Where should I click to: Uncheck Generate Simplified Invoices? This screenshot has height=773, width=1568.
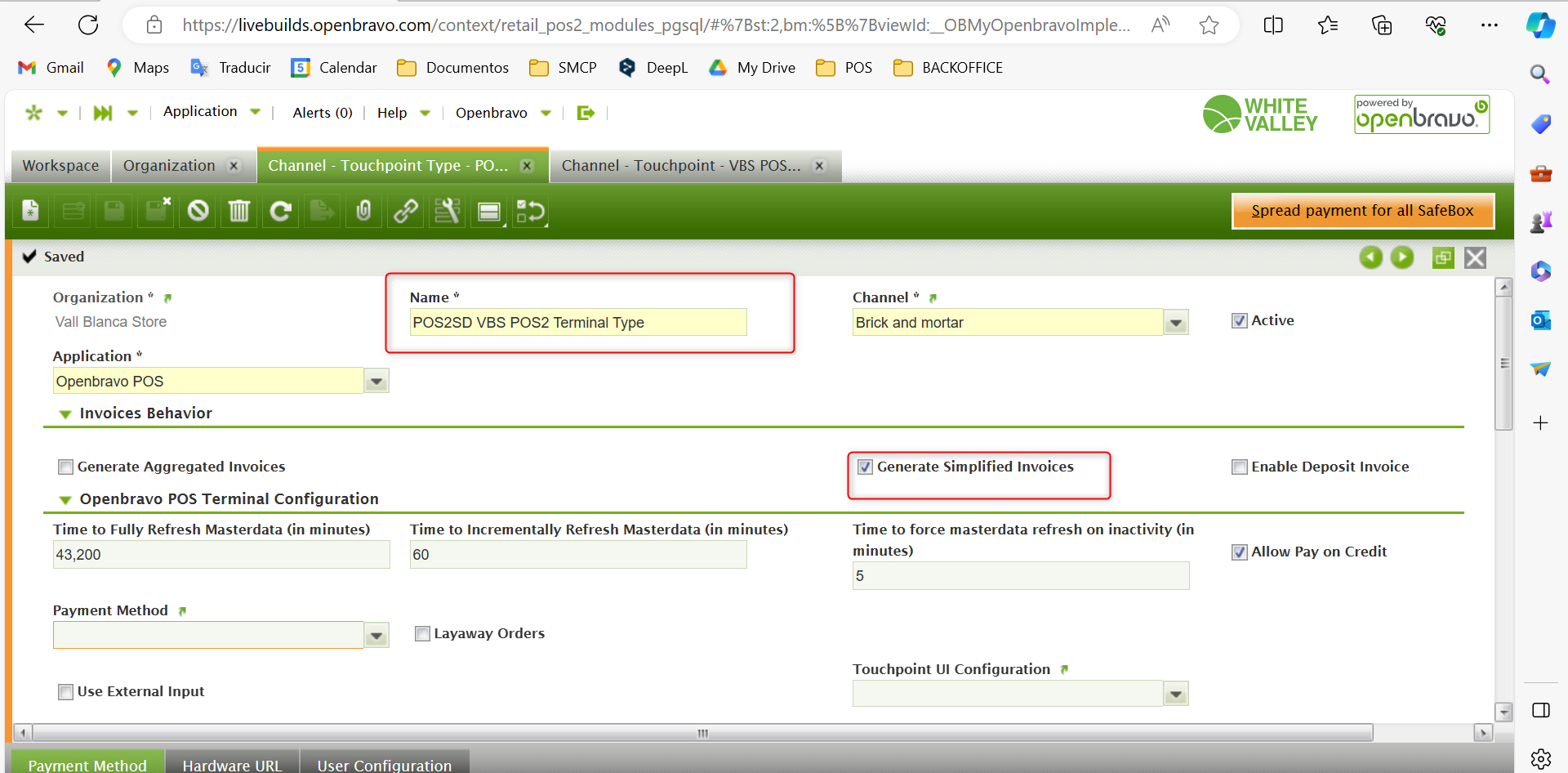pos(866,467)
